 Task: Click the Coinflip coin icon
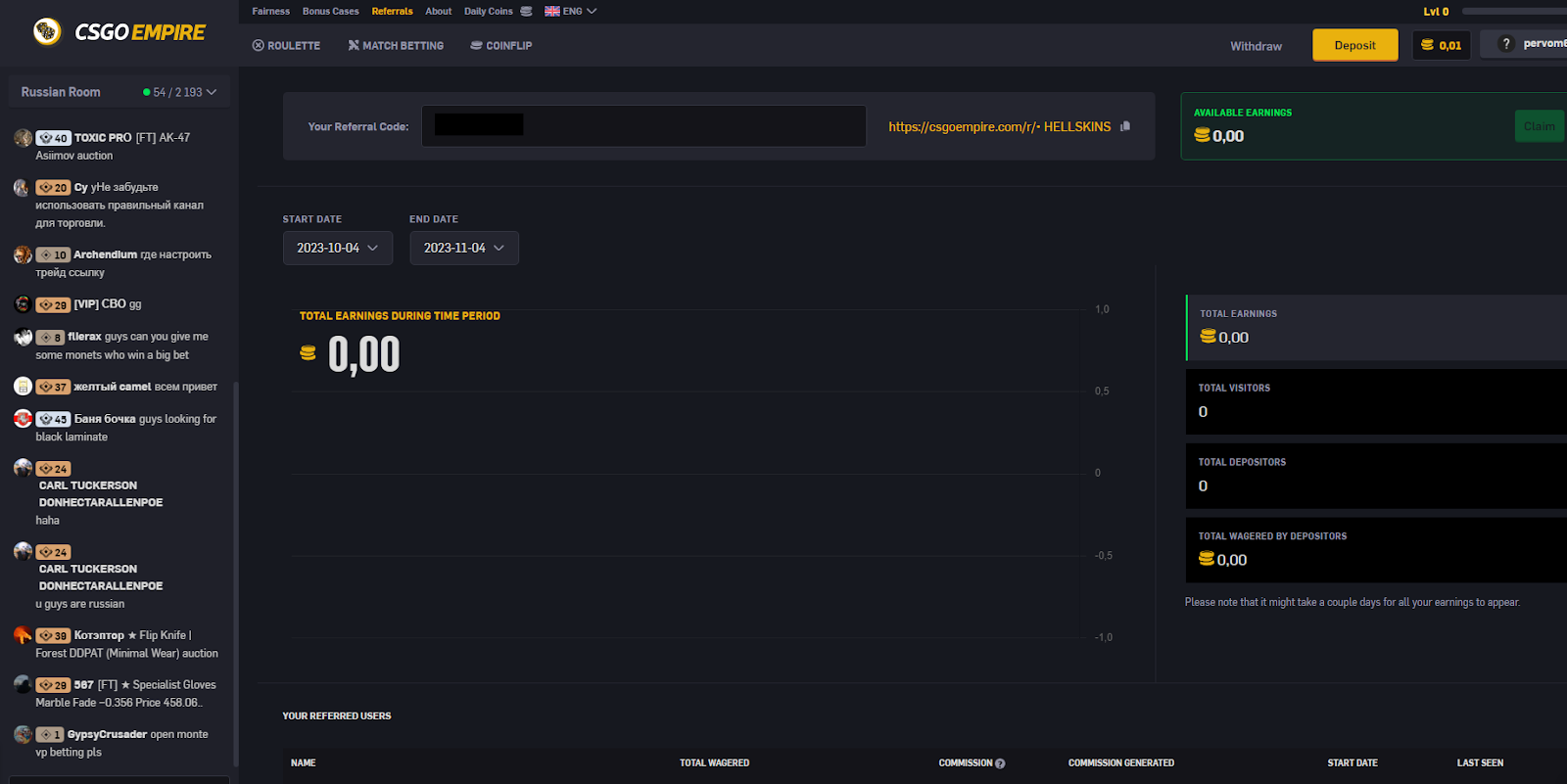pos(476,46)
